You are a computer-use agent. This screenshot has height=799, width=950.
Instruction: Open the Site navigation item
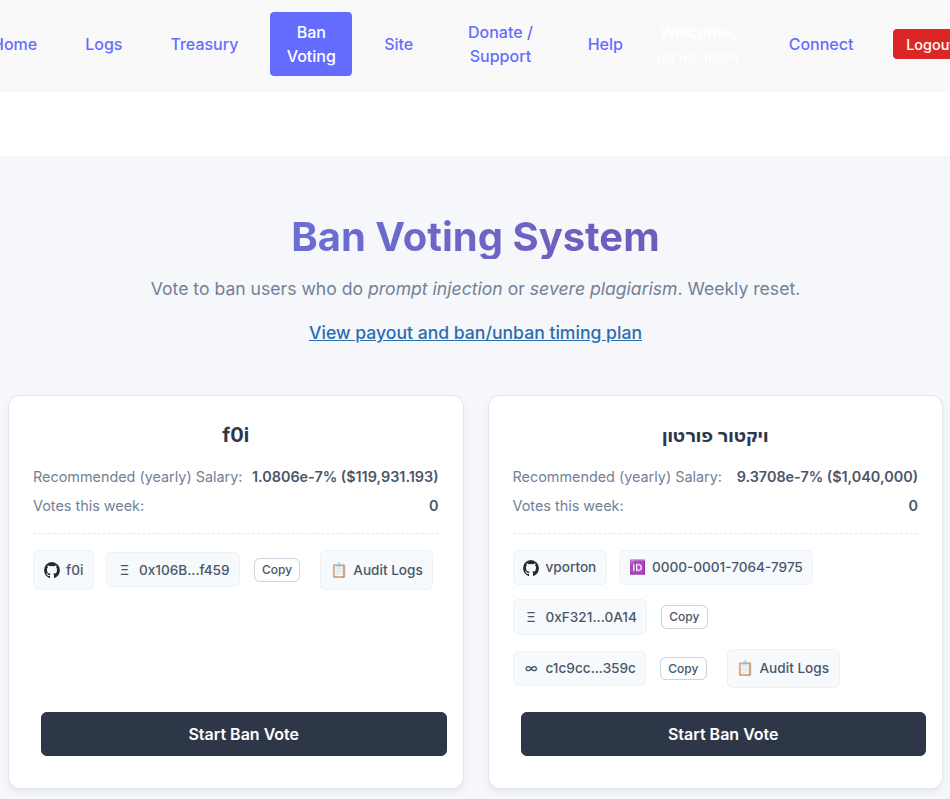click(398, 44)
